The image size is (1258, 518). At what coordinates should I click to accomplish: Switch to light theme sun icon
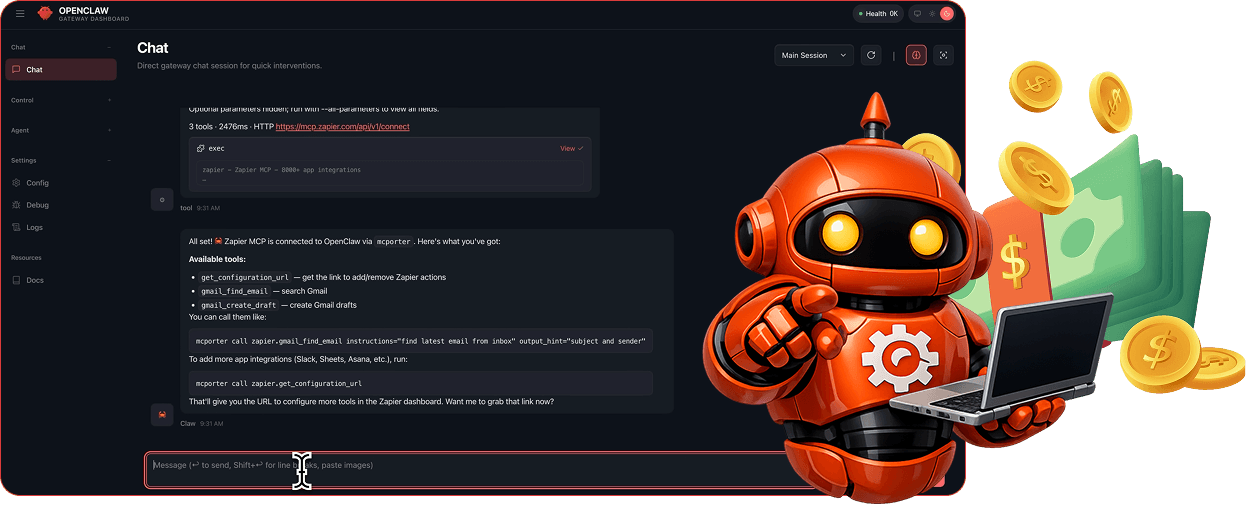tap(932, 13)
